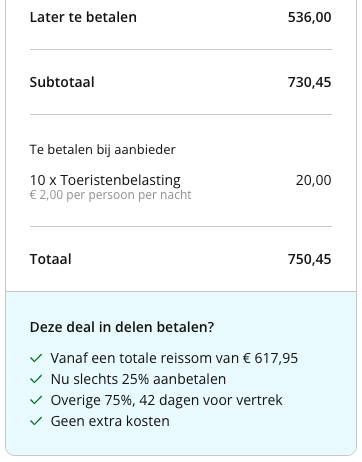Image resolution: width=362 pixels, height=462 pixels.
Task: Click the 'Deze deal in delen betalen?' heading
Action: [x=122, y=327]
